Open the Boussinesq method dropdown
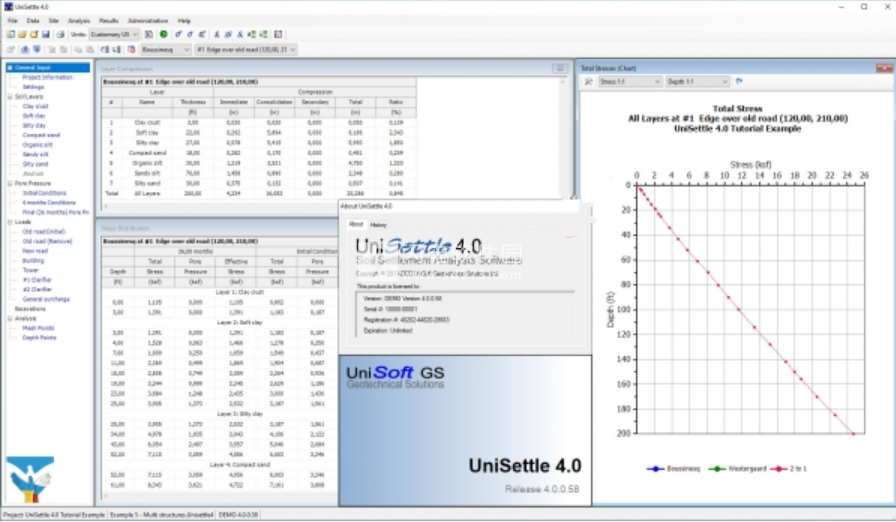 click(166, 50)
